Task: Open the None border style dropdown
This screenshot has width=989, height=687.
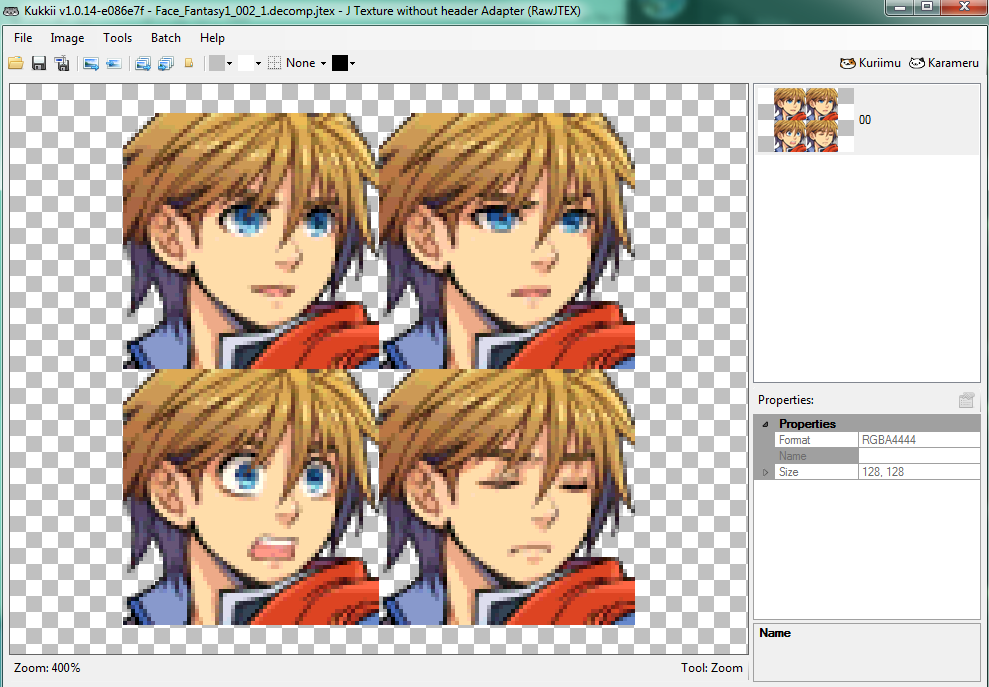Action: [323, 63]
